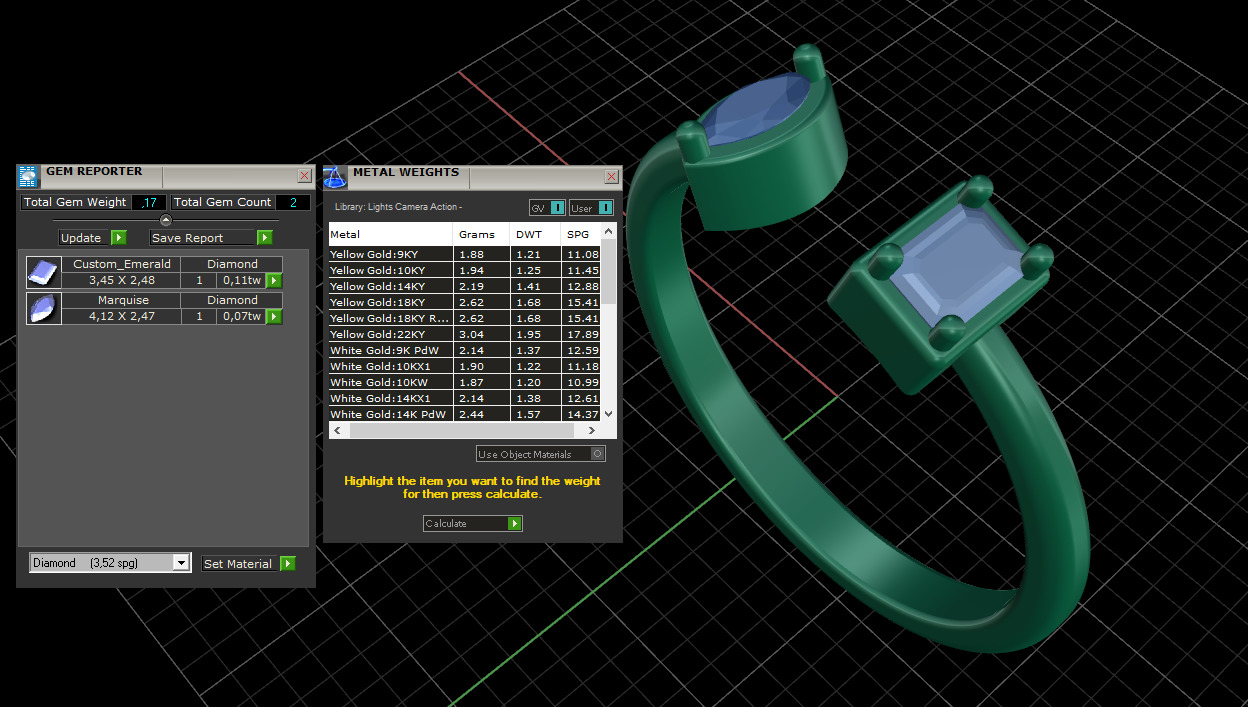
Task: Select the Yellow Gold:10KY row
Action: [x=465, y=270]
